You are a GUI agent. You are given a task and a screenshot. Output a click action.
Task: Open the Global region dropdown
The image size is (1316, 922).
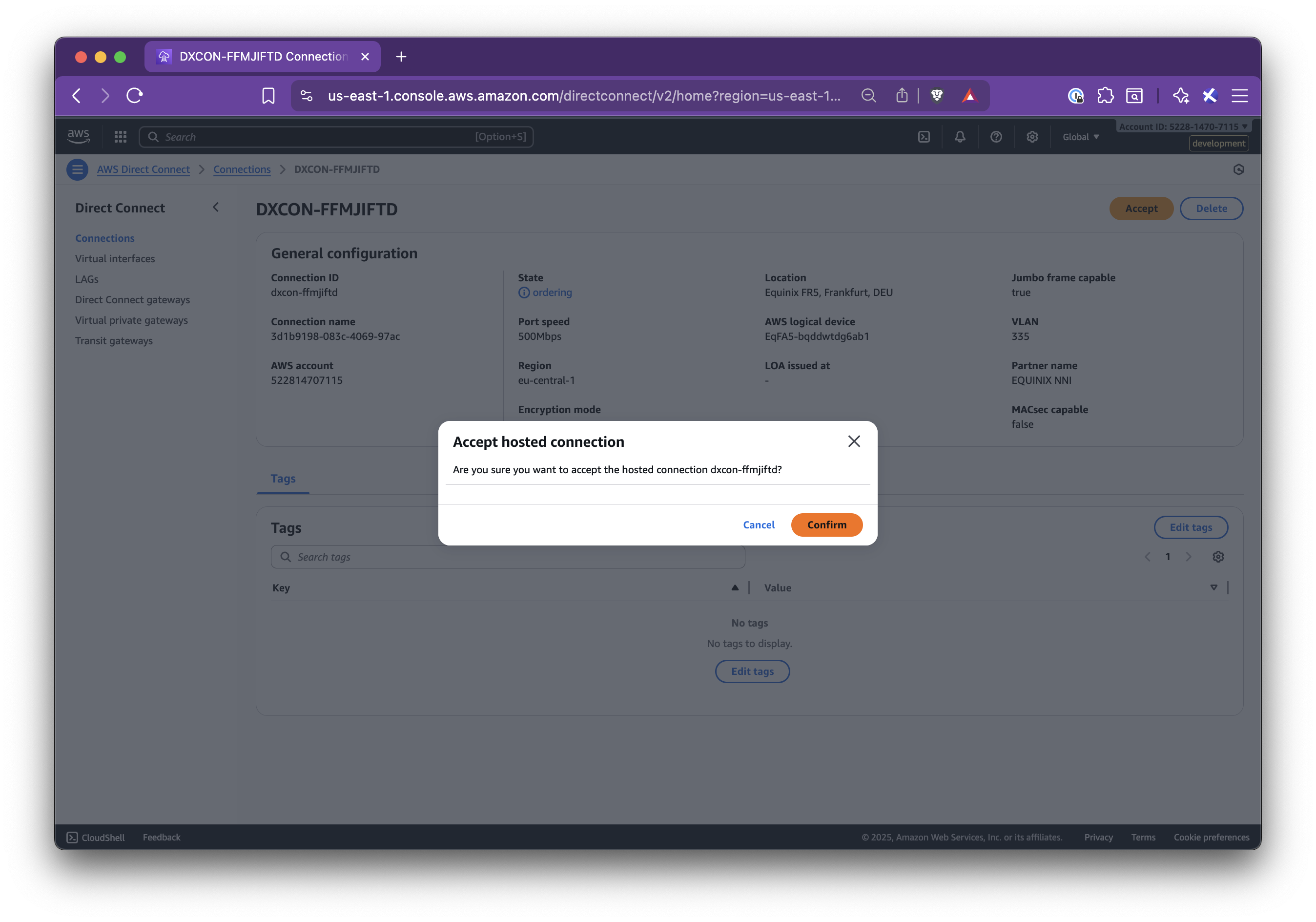(1080, 136)
